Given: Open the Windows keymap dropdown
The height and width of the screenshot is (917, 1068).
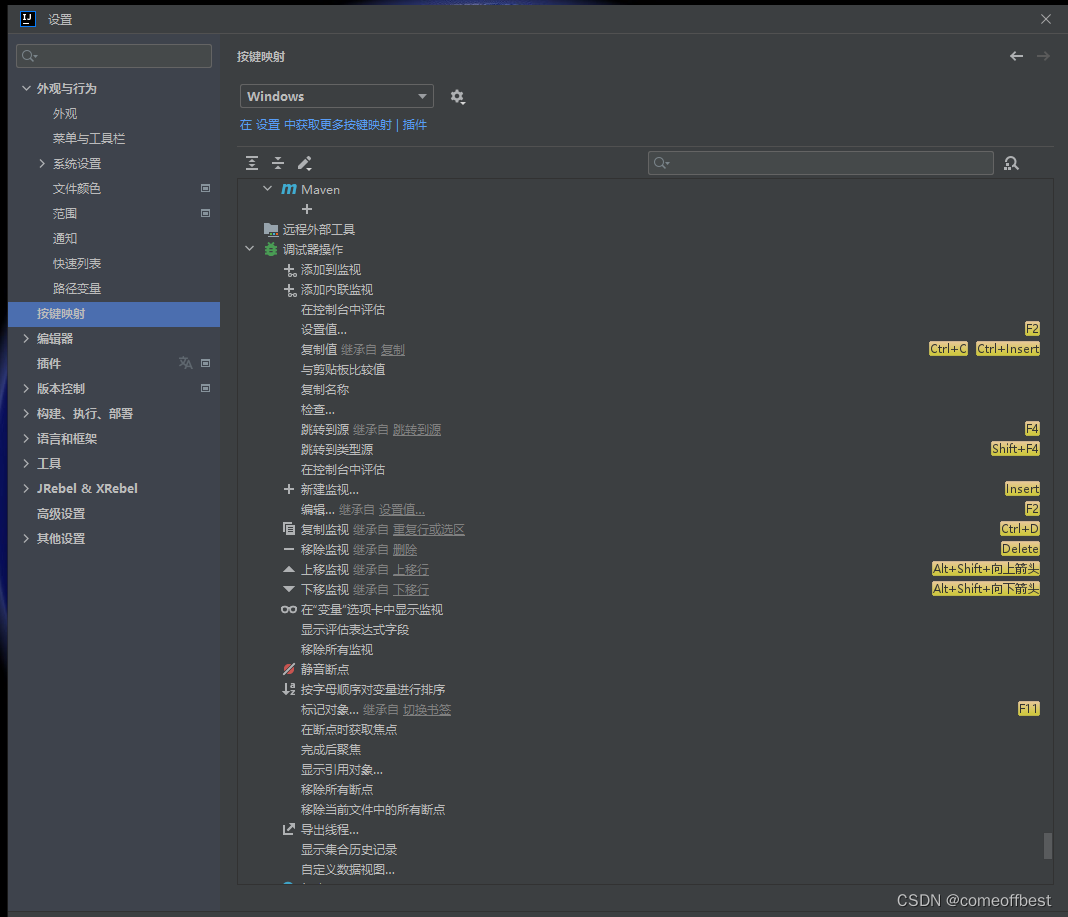Looking at the screenshot, I should point(336,96).
